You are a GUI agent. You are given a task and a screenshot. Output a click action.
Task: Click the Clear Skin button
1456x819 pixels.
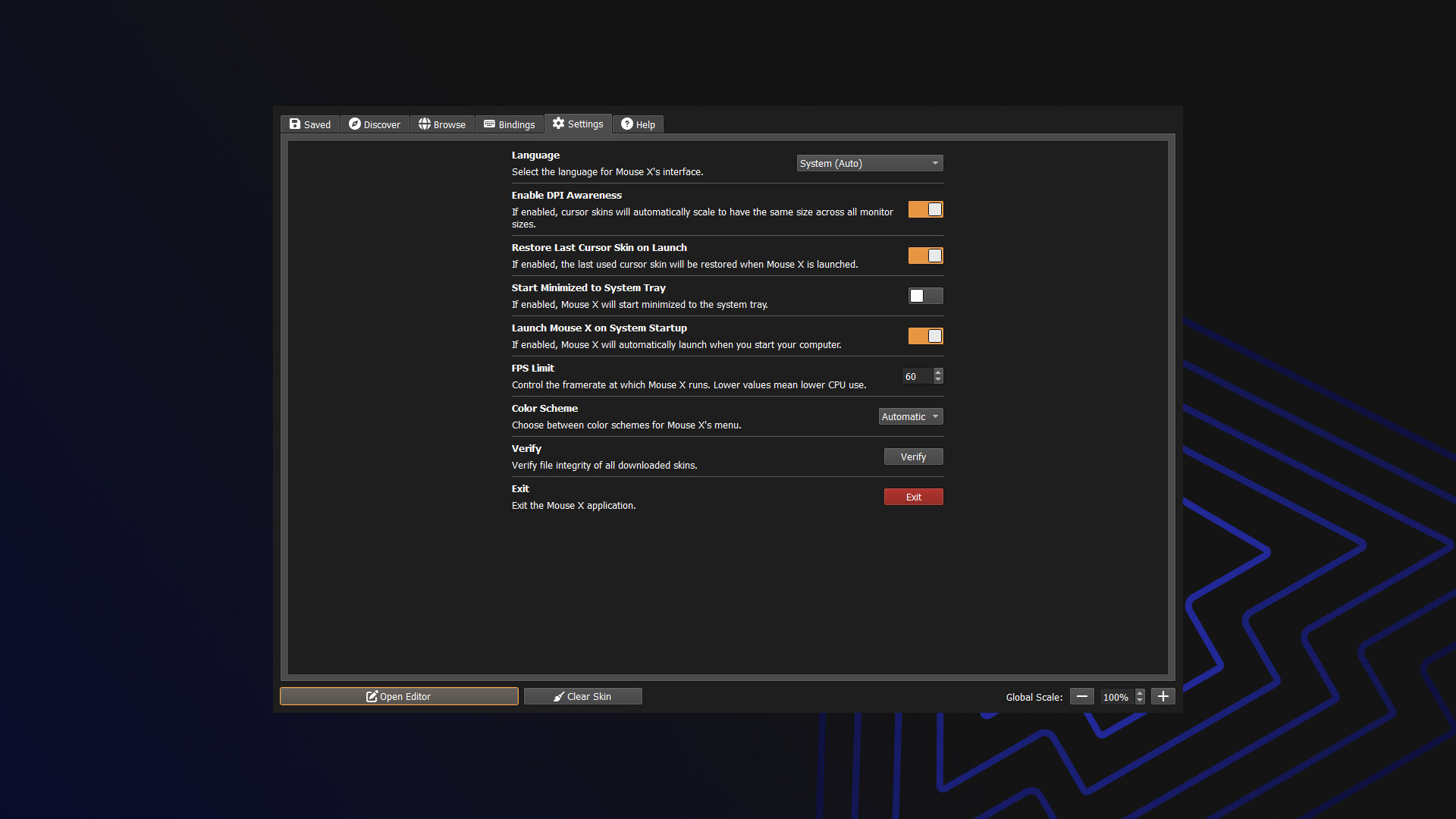(582, 696)
